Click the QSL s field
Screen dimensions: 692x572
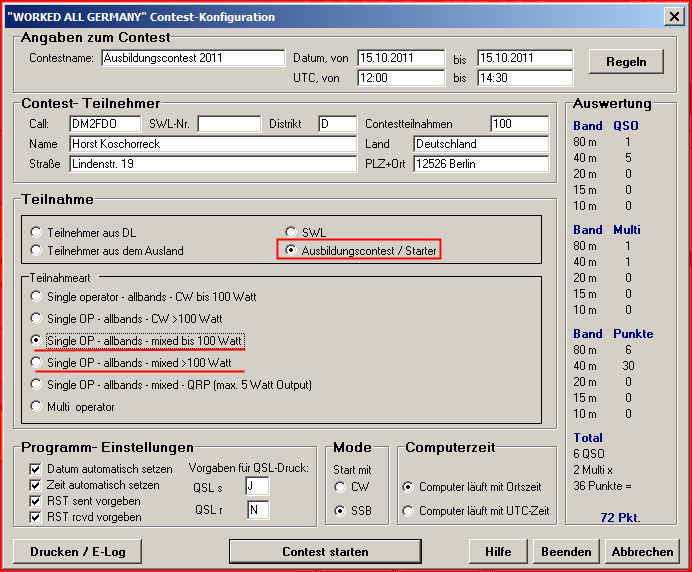tap(257, 486)
